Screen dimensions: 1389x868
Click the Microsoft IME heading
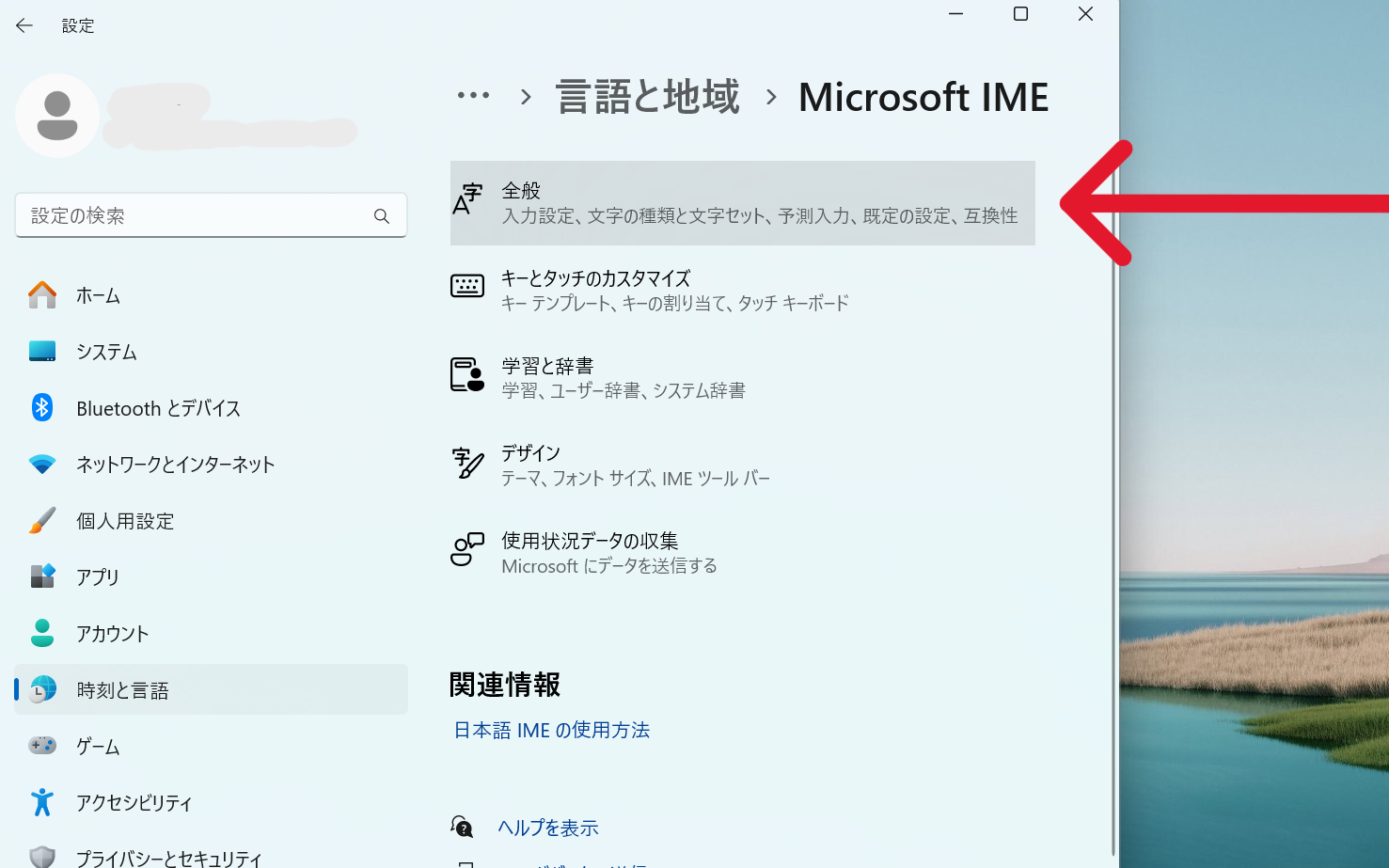pos(923,97)
